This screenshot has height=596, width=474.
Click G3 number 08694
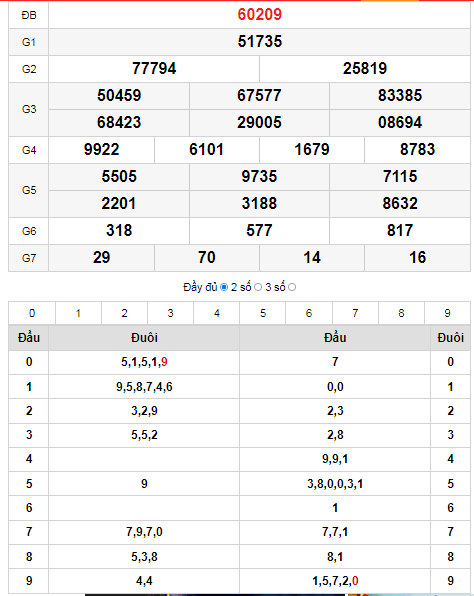coord(400,122)
